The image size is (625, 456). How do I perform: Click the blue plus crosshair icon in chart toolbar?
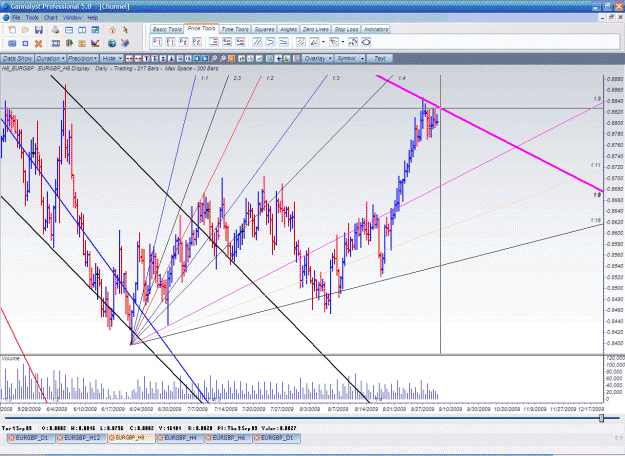pyautogui.click(x=278, y=59)
